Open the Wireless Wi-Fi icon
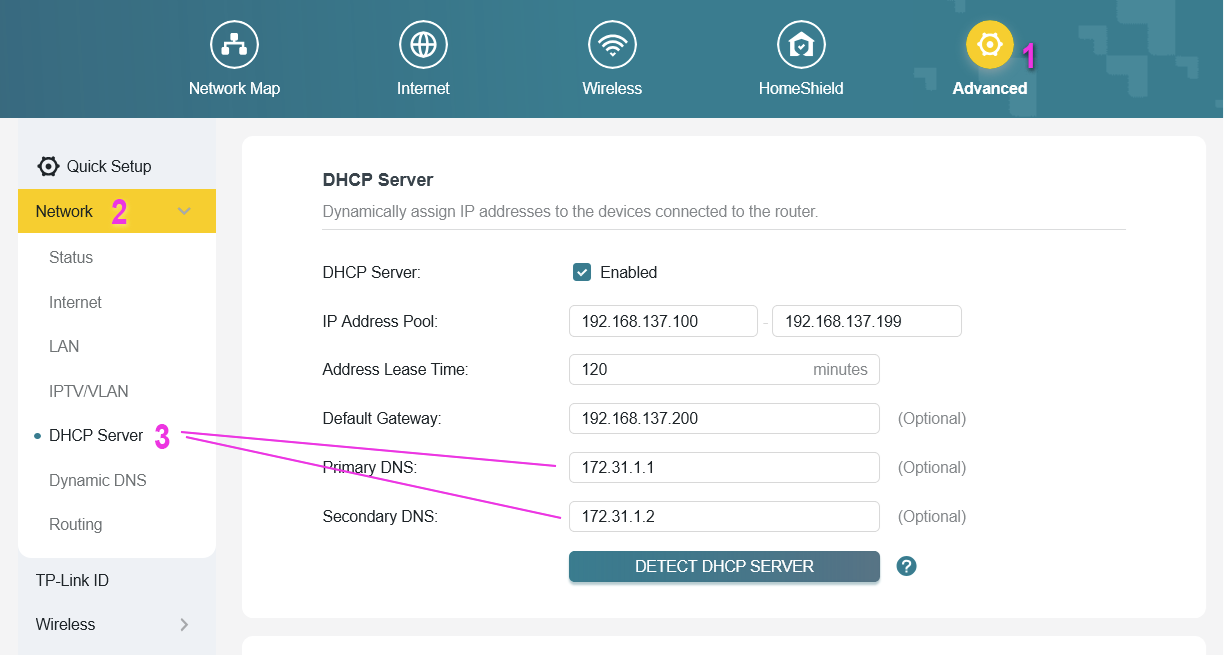 point(612,45)
